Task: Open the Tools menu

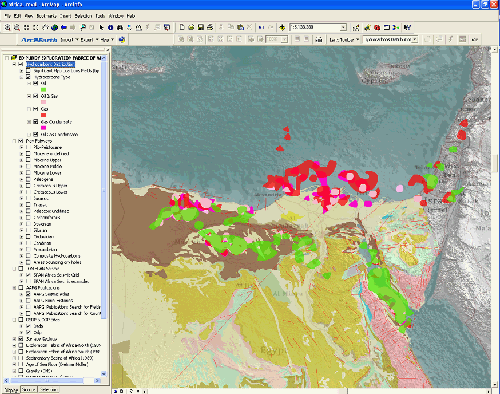Action: pyautogui.click(x=100, y=16)
